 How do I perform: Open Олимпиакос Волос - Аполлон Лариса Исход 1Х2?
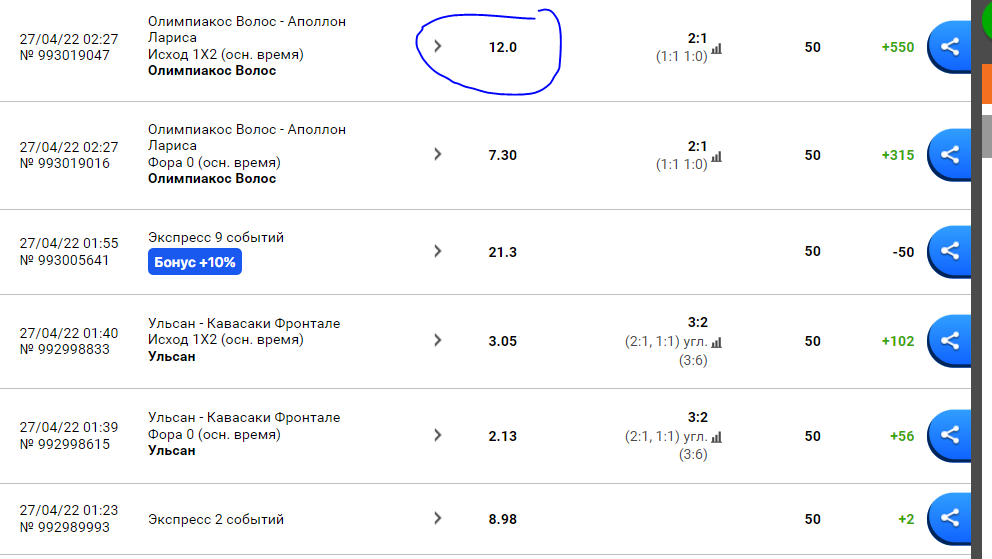pyautogui.click(x=247, y=46)
